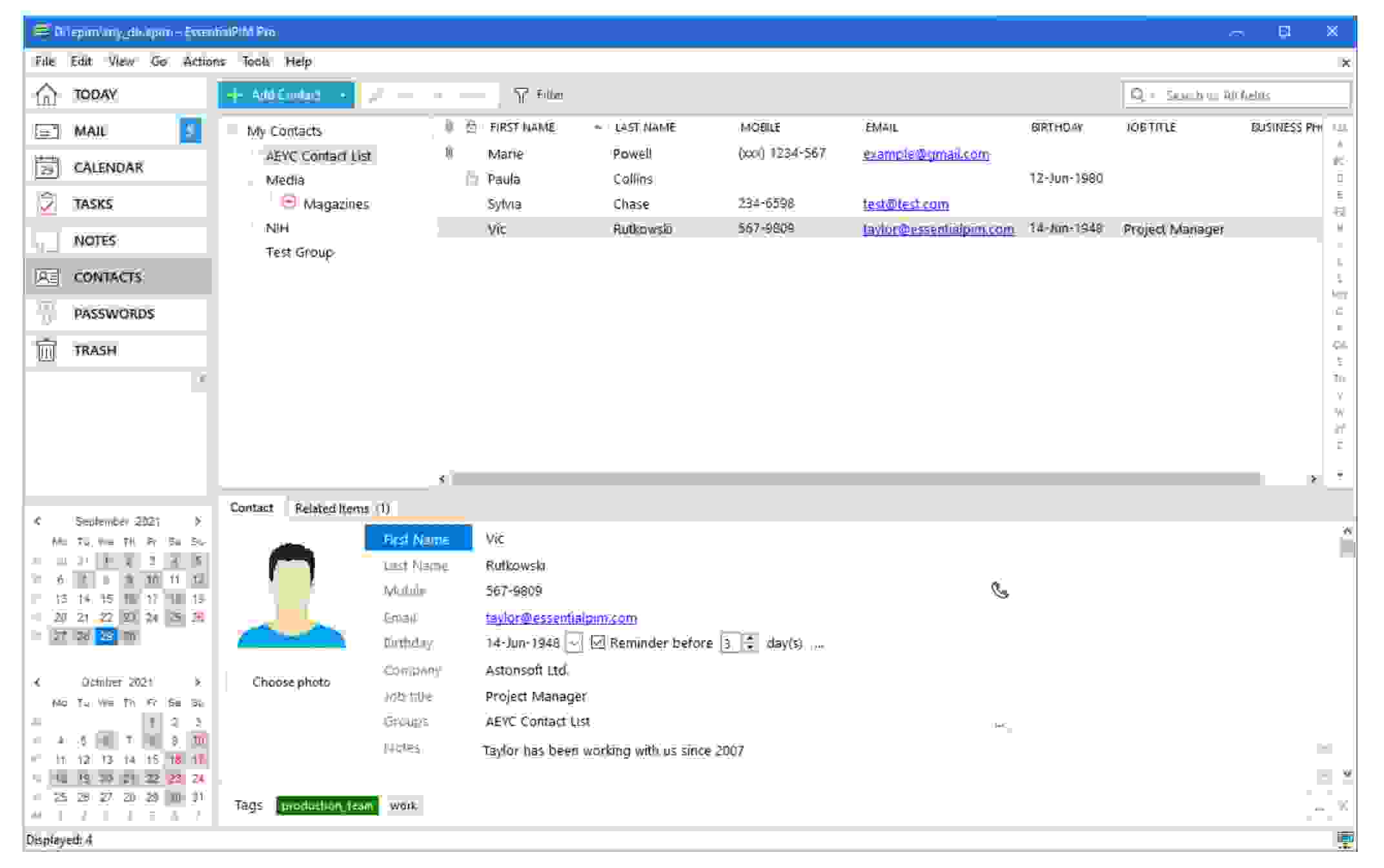Click the detail pane vertical scrollbar thumb

coord(1347,549)
